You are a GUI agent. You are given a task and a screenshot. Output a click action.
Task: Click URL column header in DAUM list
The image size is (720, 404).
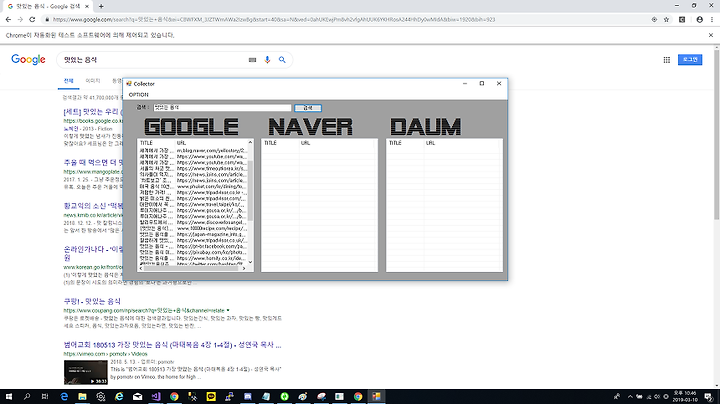pyautogui.click(x=461, y=143)
